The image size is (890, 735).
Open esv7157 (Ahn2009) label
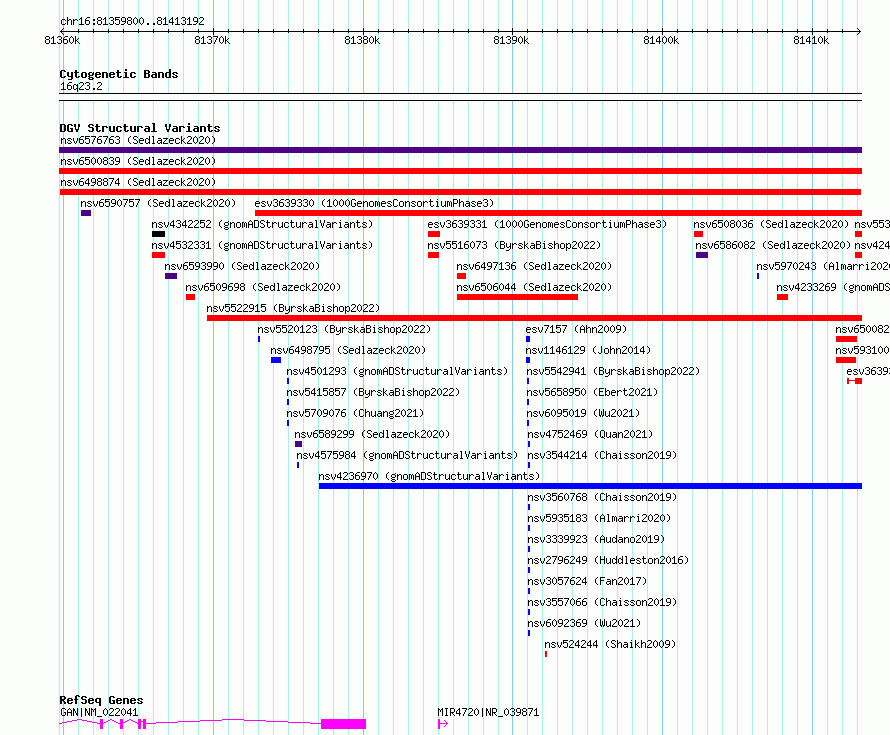576,329
